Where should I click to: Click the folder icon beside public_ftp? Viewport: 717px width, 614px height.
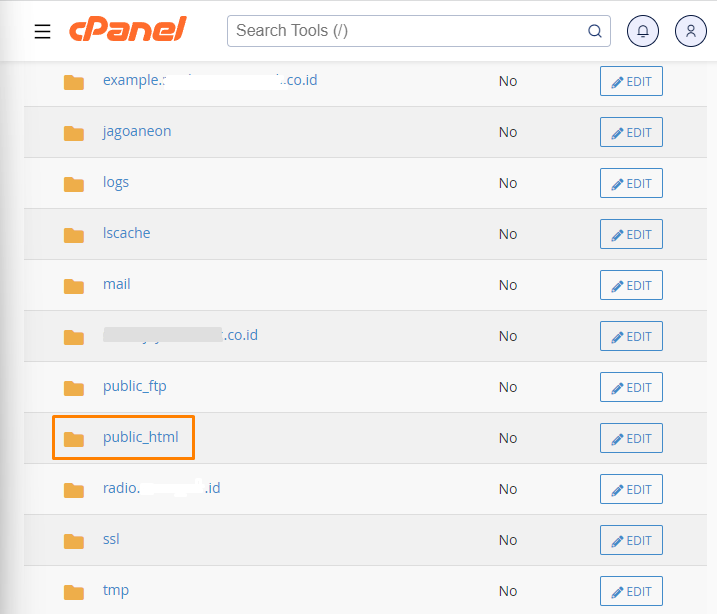coord(74,388)
